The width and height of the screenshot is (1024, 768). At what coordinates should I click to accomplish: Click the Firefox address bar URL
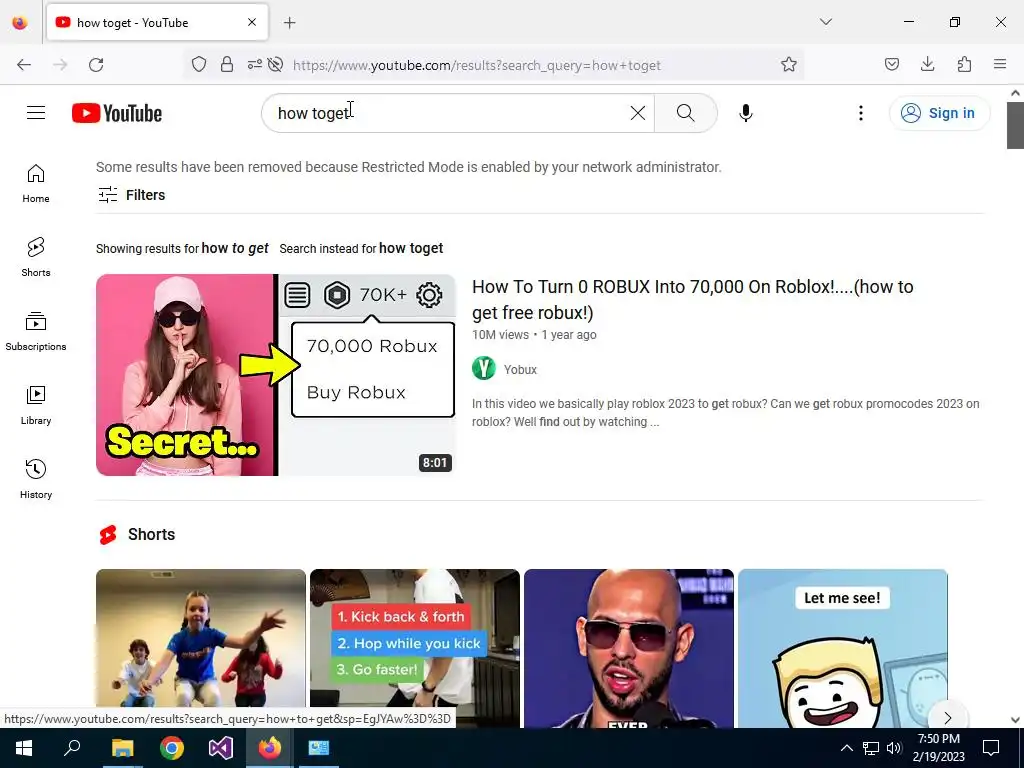(477, 65)
